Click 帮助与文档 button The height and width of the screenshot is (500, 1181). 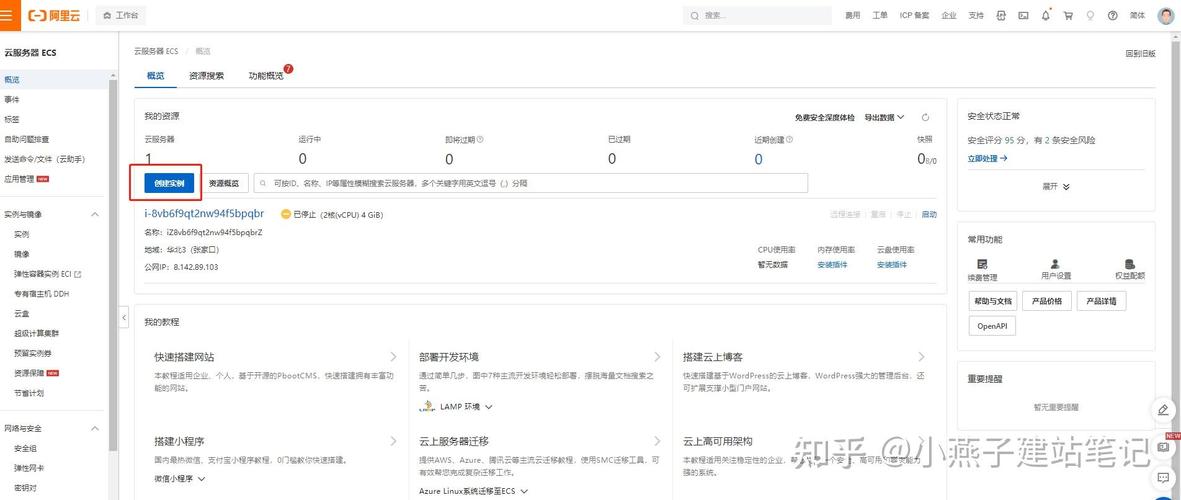(x=993, y=301)
